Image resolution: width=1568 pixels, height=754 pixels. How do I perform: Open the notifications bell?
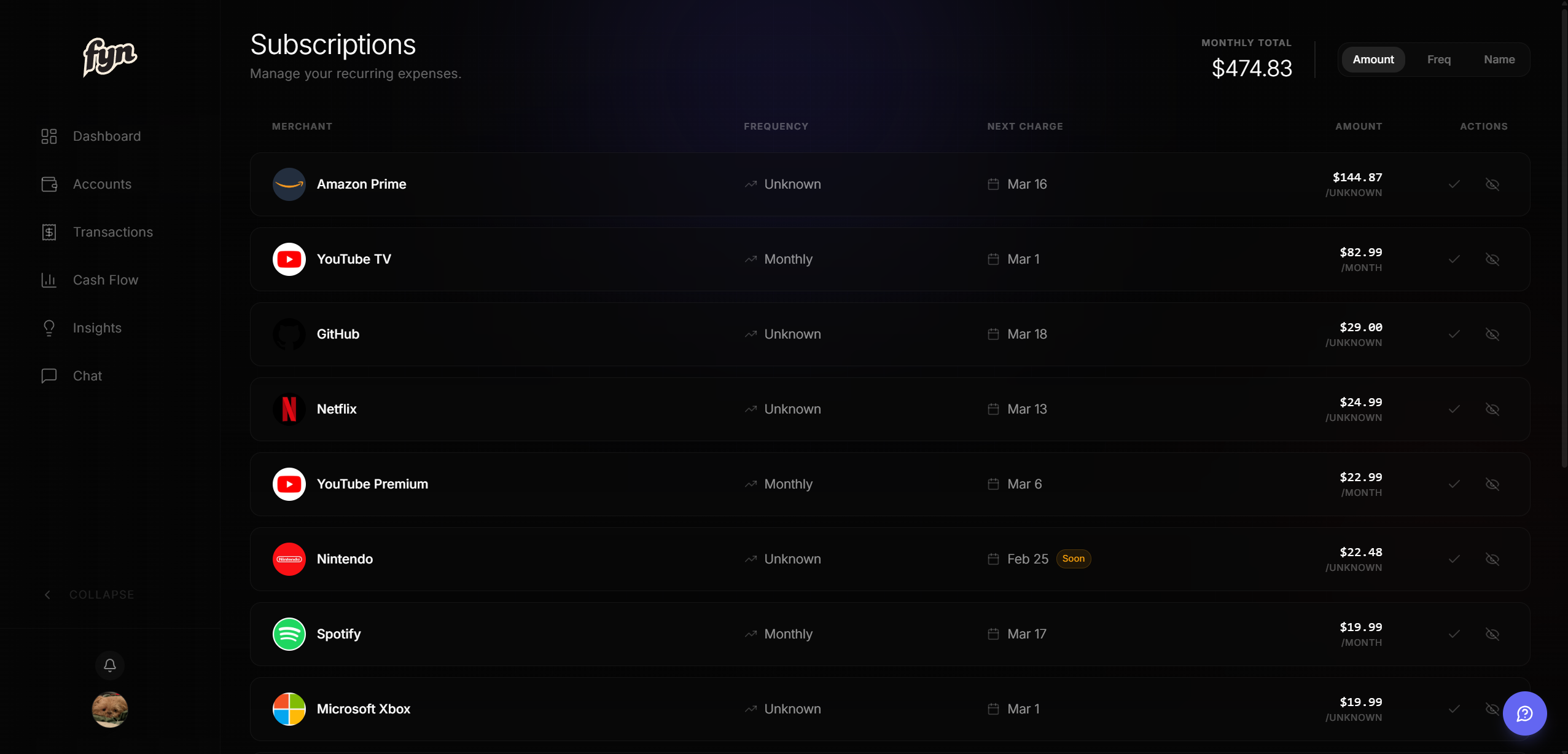tap(110, 665)
